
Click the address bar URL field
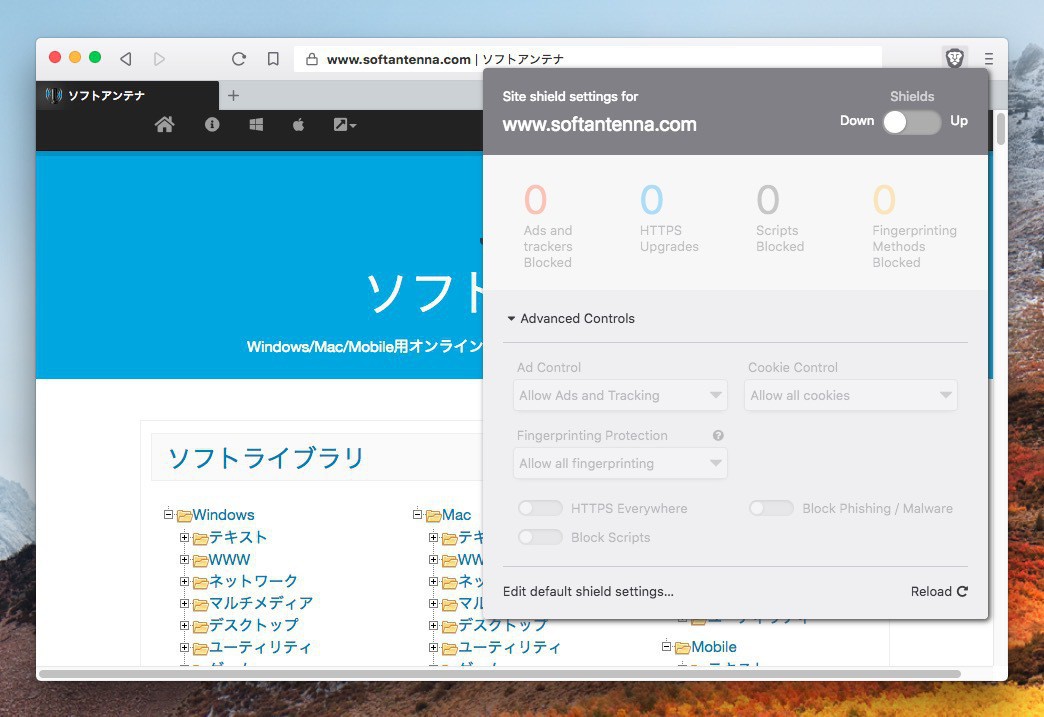(588, 59)
